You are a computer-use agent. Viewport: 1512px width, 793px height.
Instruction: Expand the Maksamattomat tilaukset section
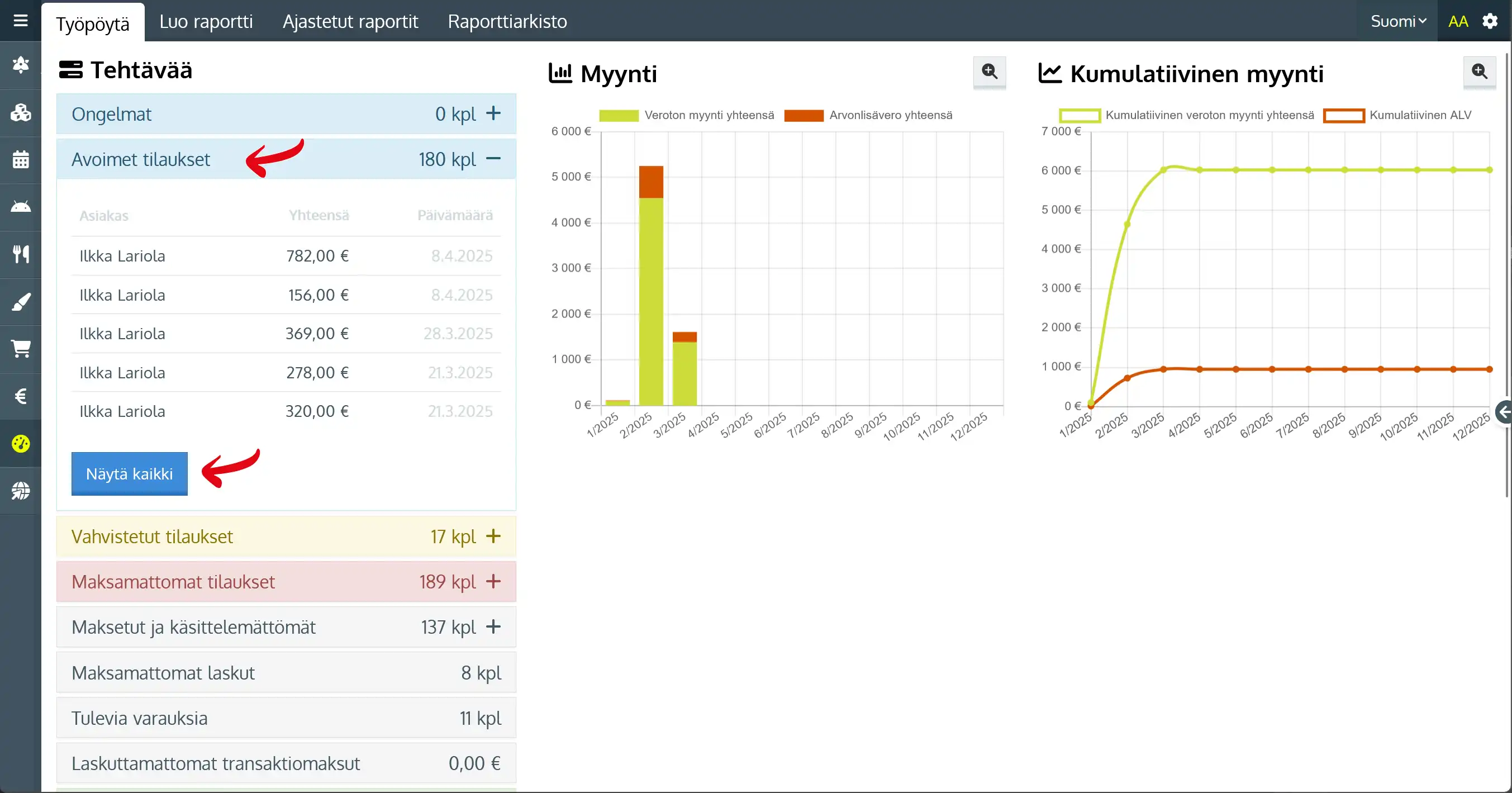point(493,582)
